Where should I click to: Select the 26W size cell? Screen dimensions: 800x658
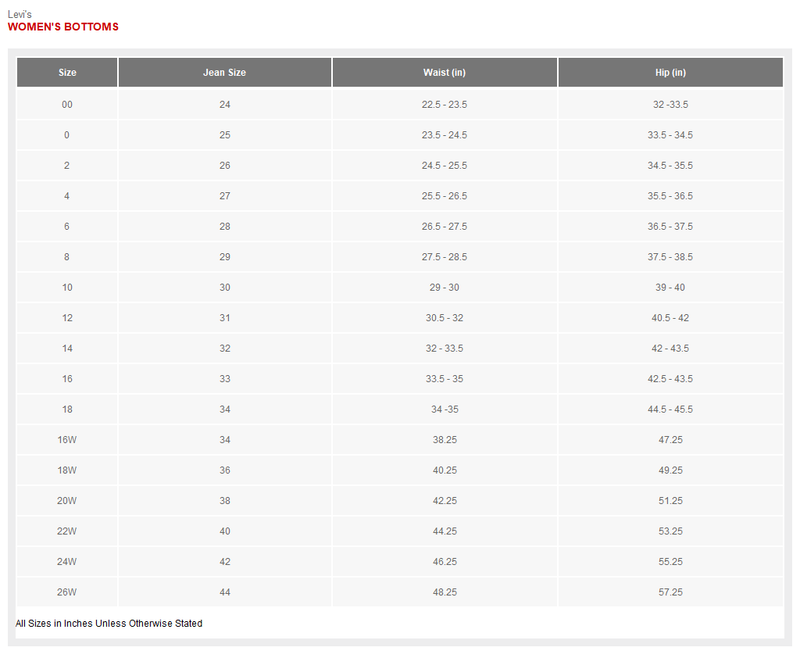click(x=67, y=592)
